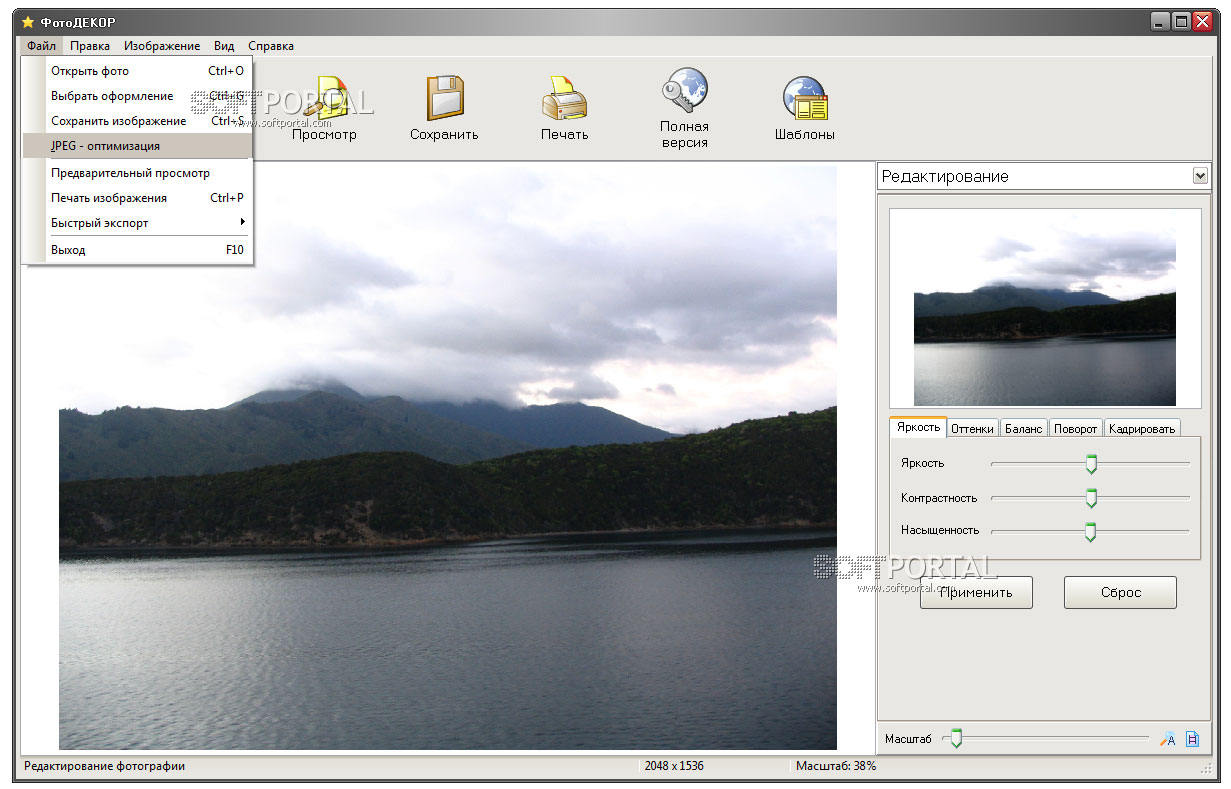Click the Масштаб zoom slider handle
Screen dimensions: 1231x789
click(956, 739)
